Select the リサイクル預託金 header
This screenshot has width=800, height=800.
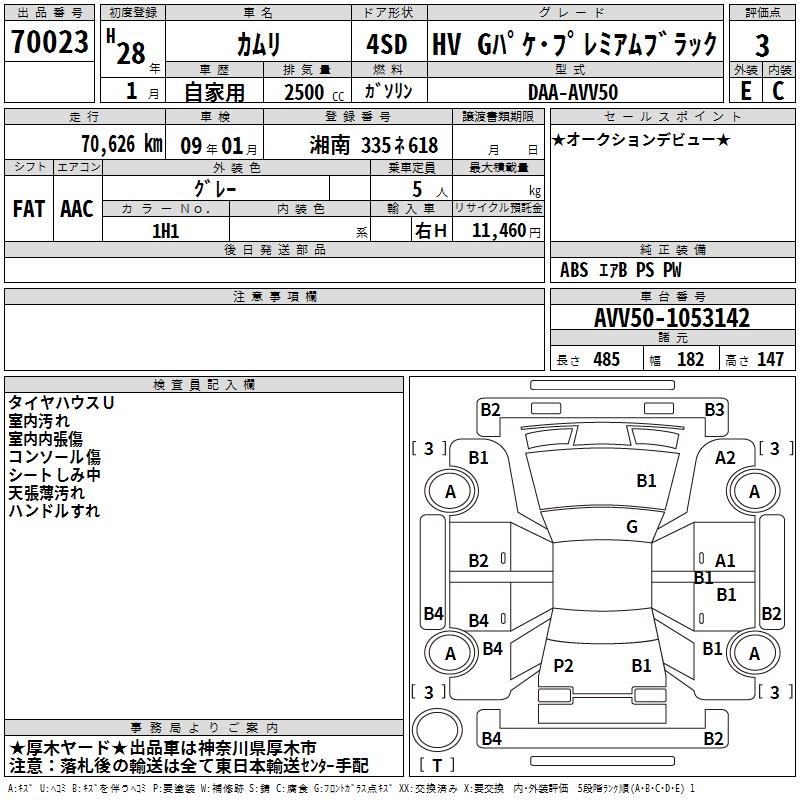coord(498,208)
